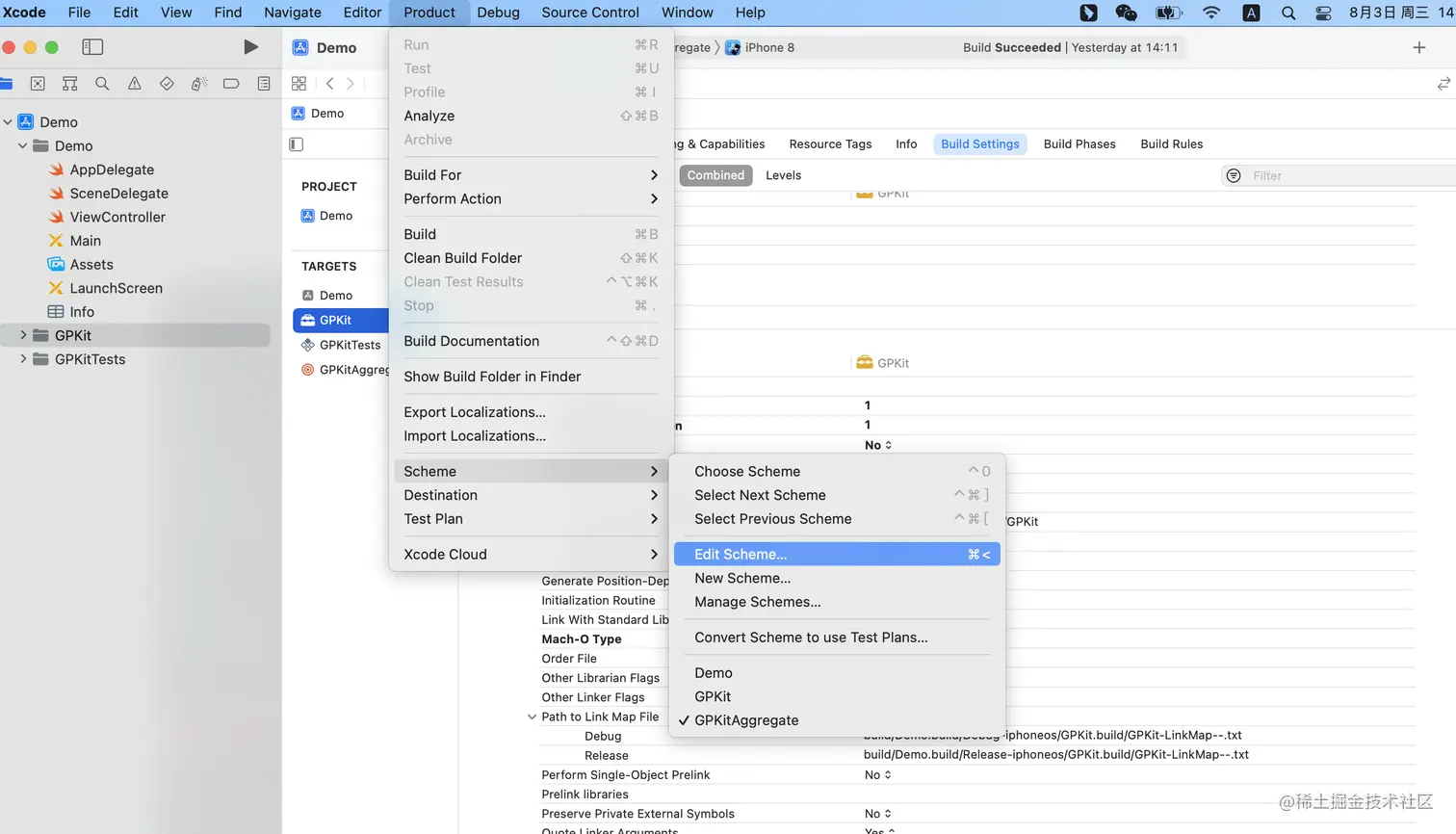
Task: Open the debug navigator icon
Action: tap(198, 84)
